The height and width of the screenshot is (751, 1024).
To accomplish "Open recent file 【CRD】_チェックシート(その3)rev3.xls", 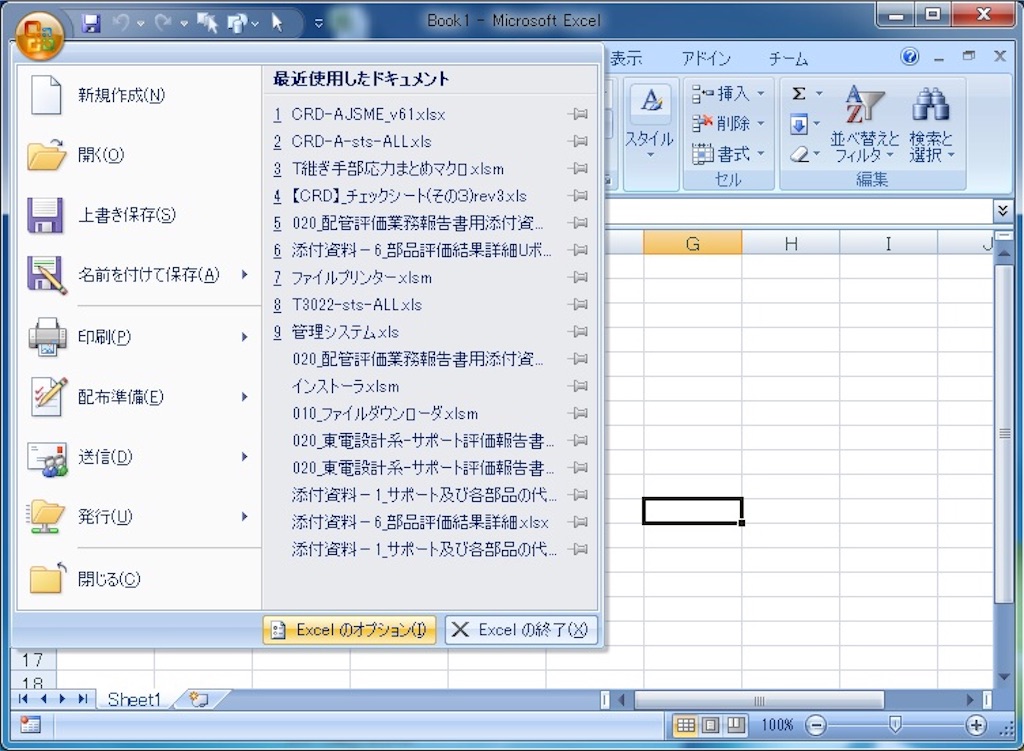I will pyautogui.click(x=409, y=196).
